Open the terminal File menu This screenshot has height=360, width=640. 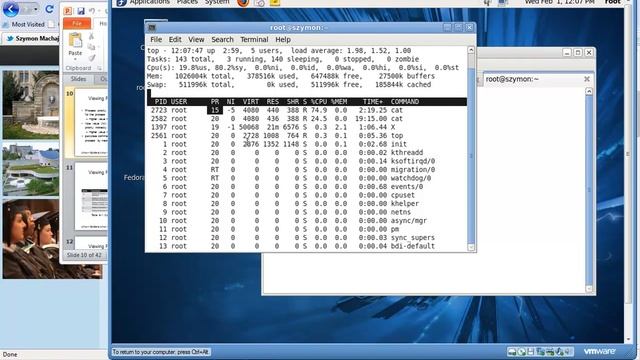[x=156, y=40]
